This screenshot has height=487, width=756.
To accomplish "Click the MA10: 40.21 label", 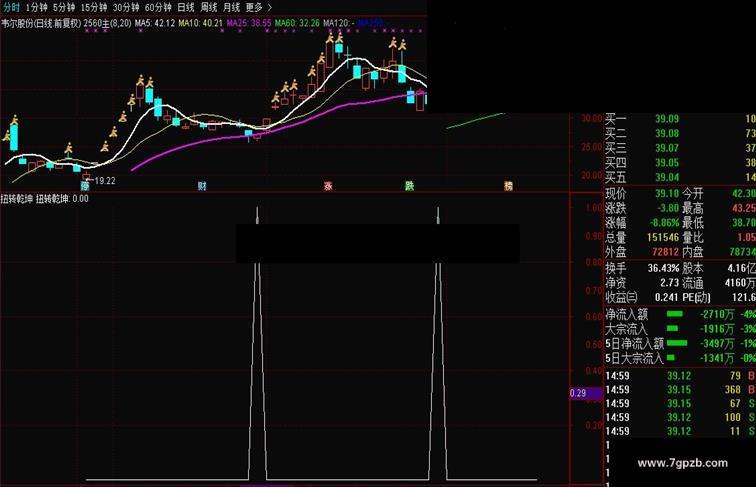I will (201, 23).
